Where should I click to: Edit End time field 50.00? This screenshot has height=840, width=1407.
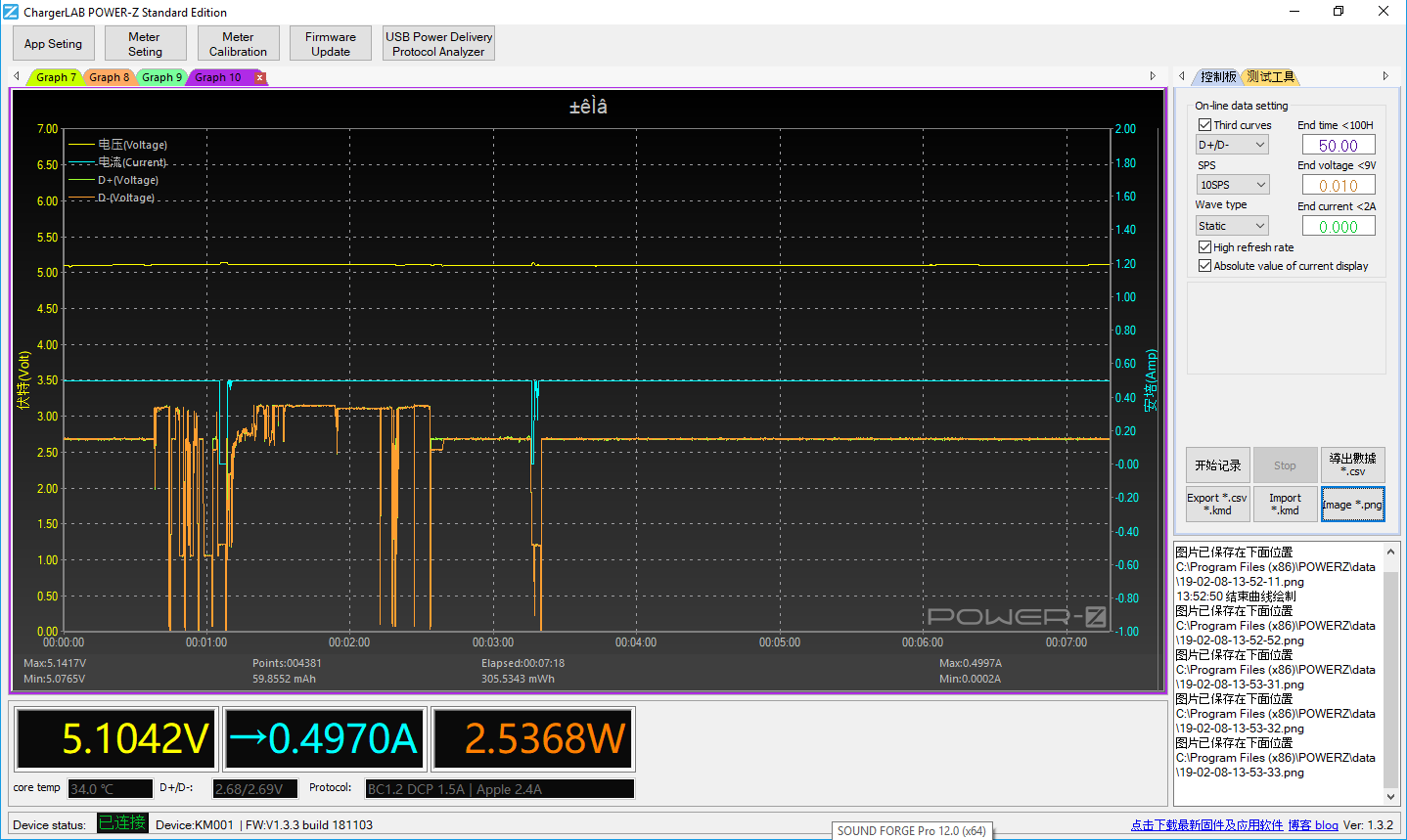pos(1339,146)
